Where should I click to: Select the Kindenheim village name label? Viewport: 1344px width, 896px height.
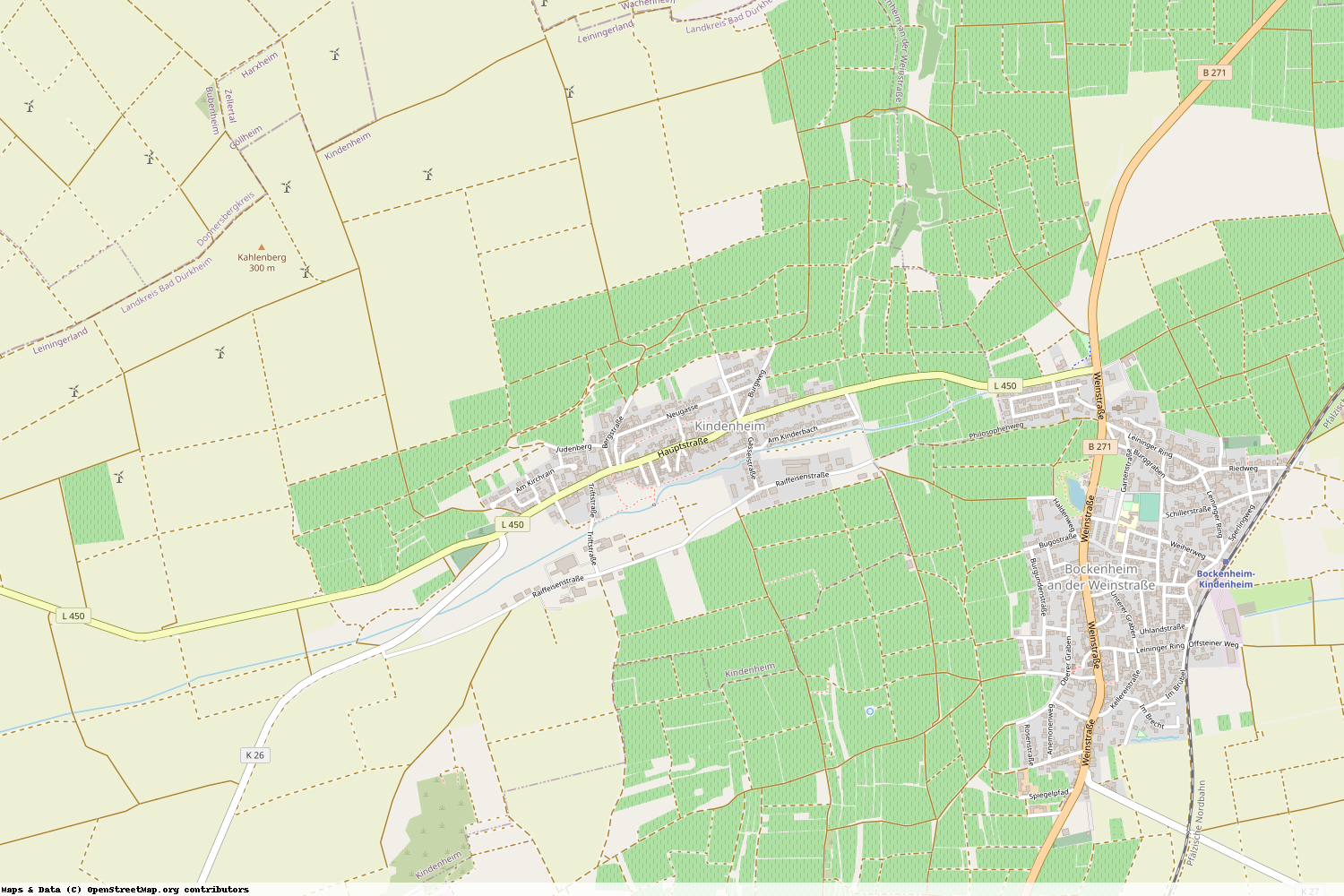pos(730,426)
